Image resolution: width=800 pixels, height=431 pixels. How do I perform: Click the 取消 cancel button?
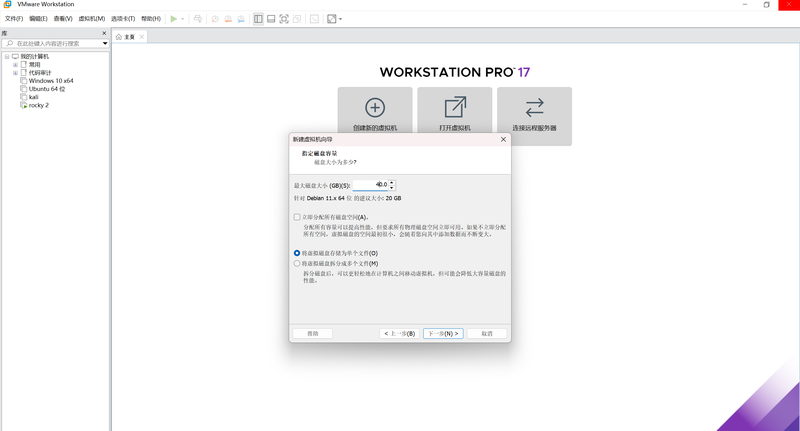(x=487, y=334)
